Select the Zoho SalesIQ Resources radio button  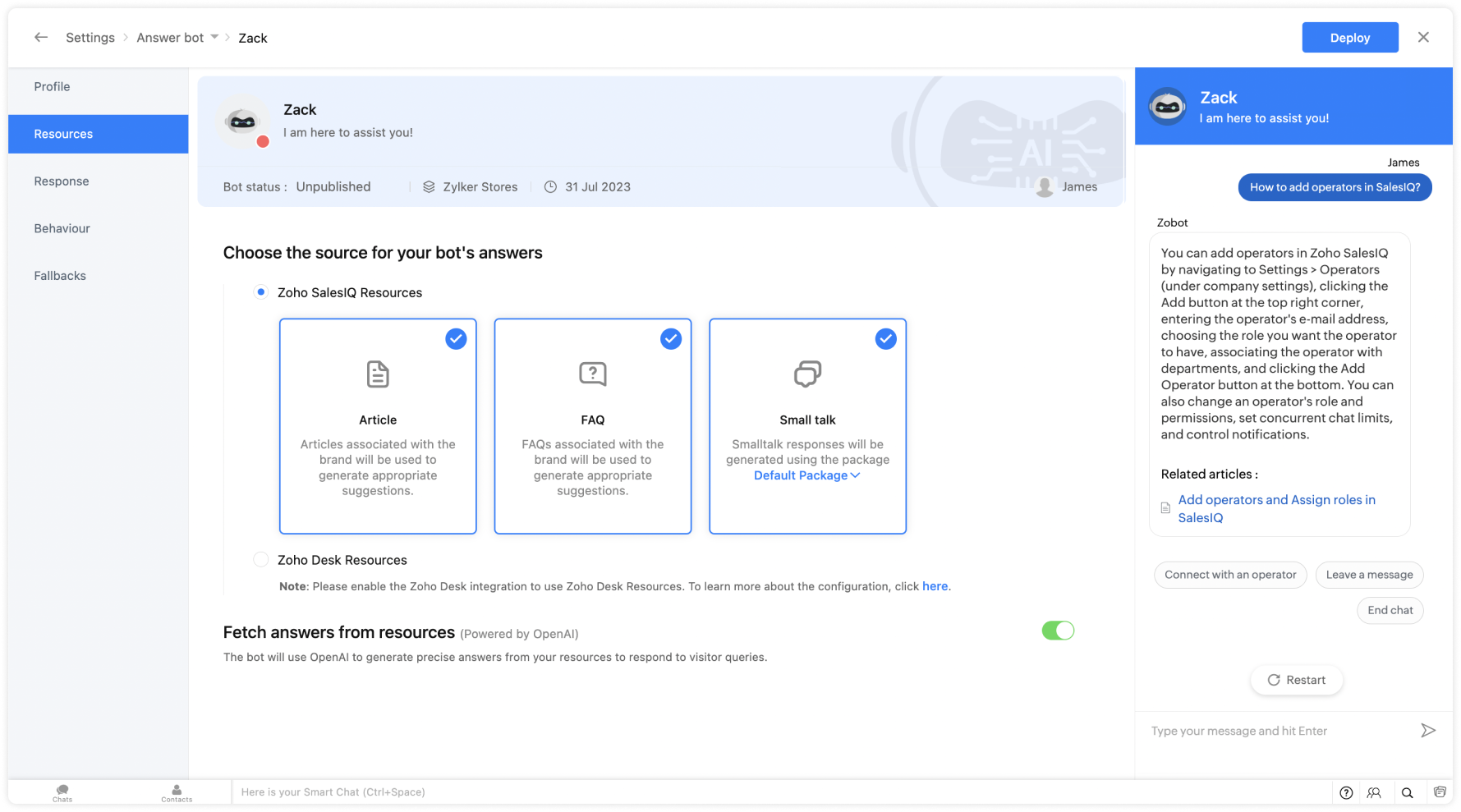261,291
